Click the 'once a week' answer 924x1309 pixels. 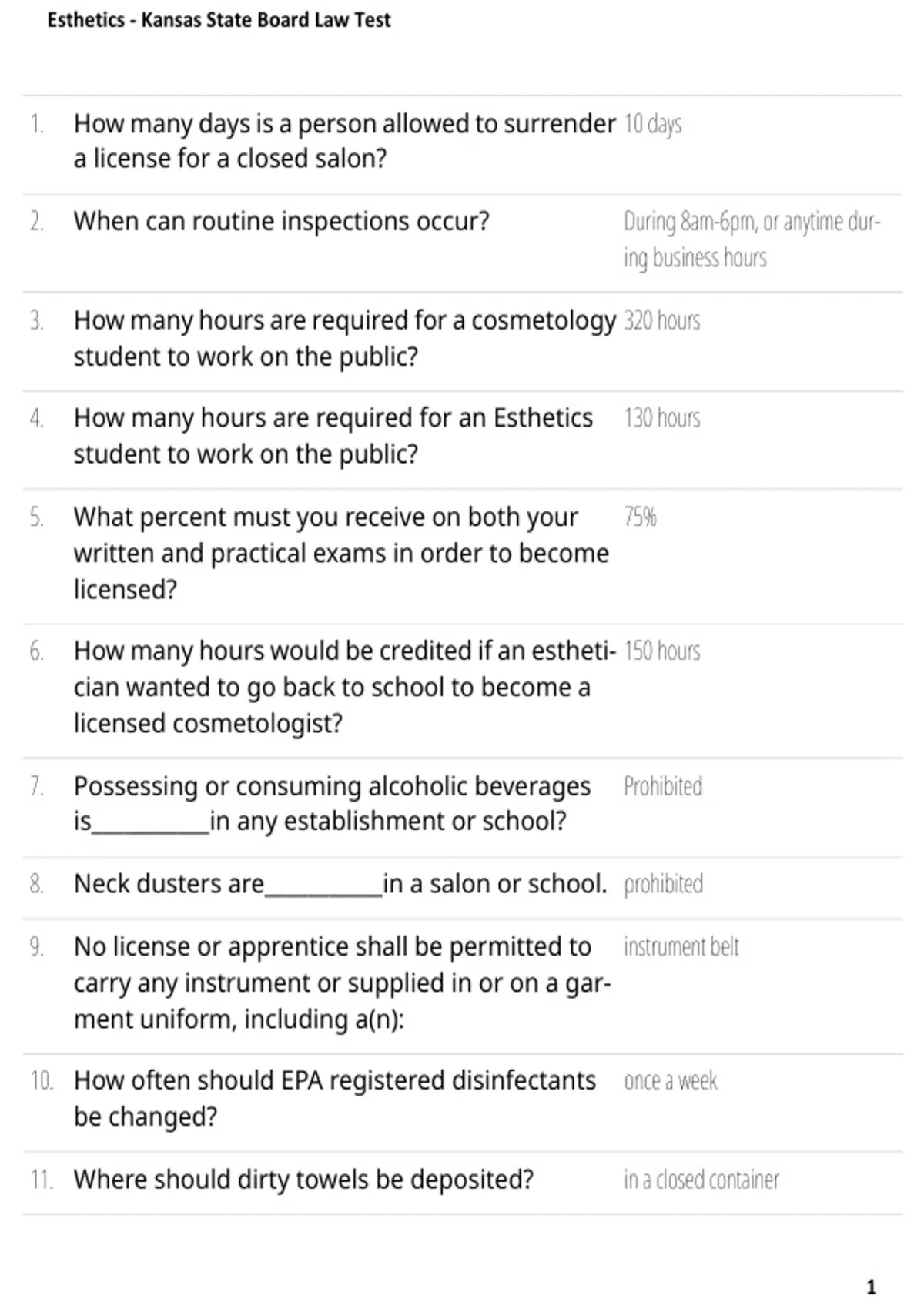[x=670, y=1081]
